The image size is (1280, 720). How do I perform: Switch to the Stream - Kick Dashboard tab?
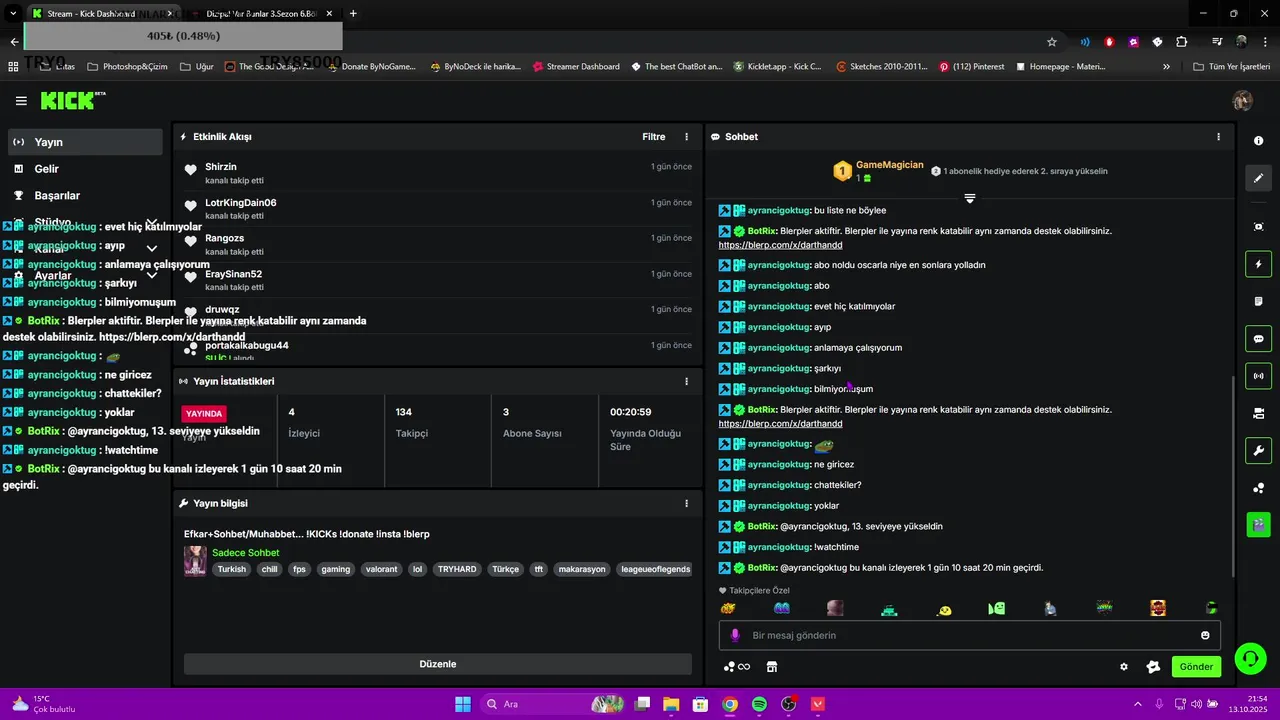[x=102, y=14]
